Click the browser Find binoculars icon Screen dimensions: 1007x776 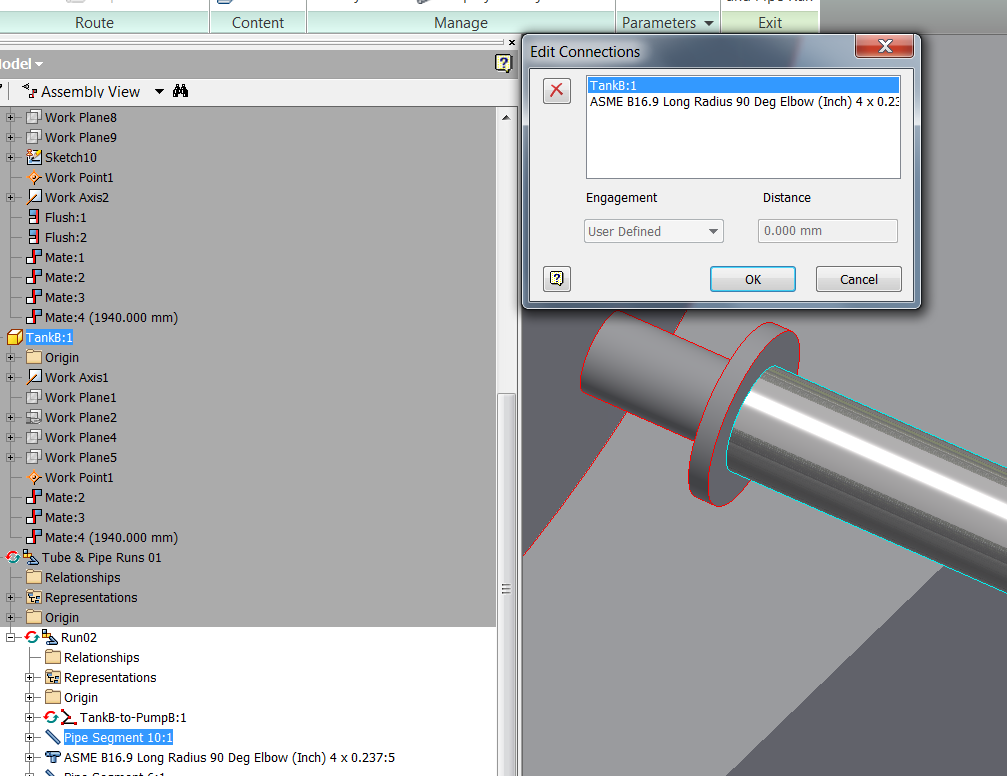click(x=180, y=91)
